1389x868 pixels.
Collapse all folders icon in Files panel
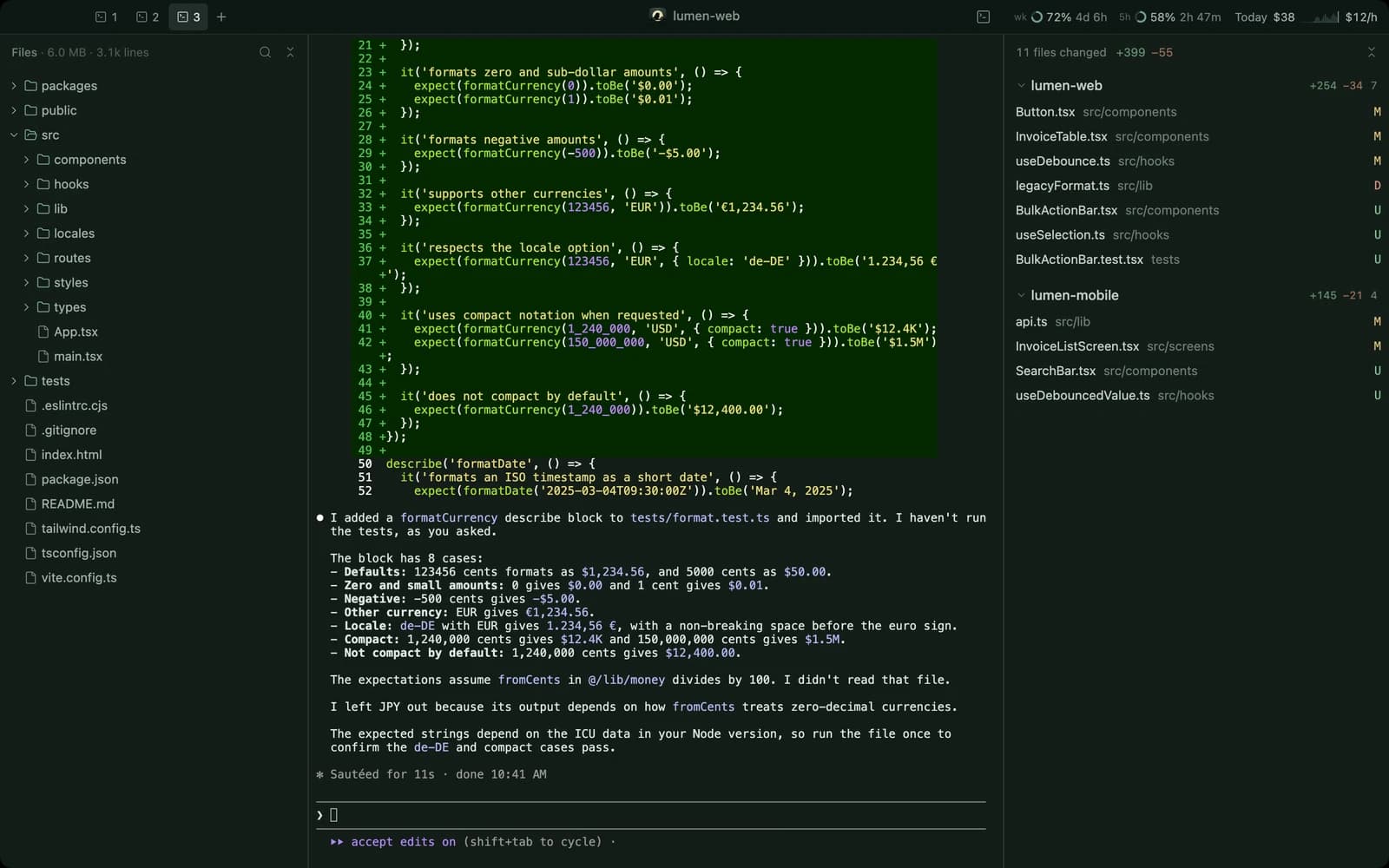coord(290,52)
